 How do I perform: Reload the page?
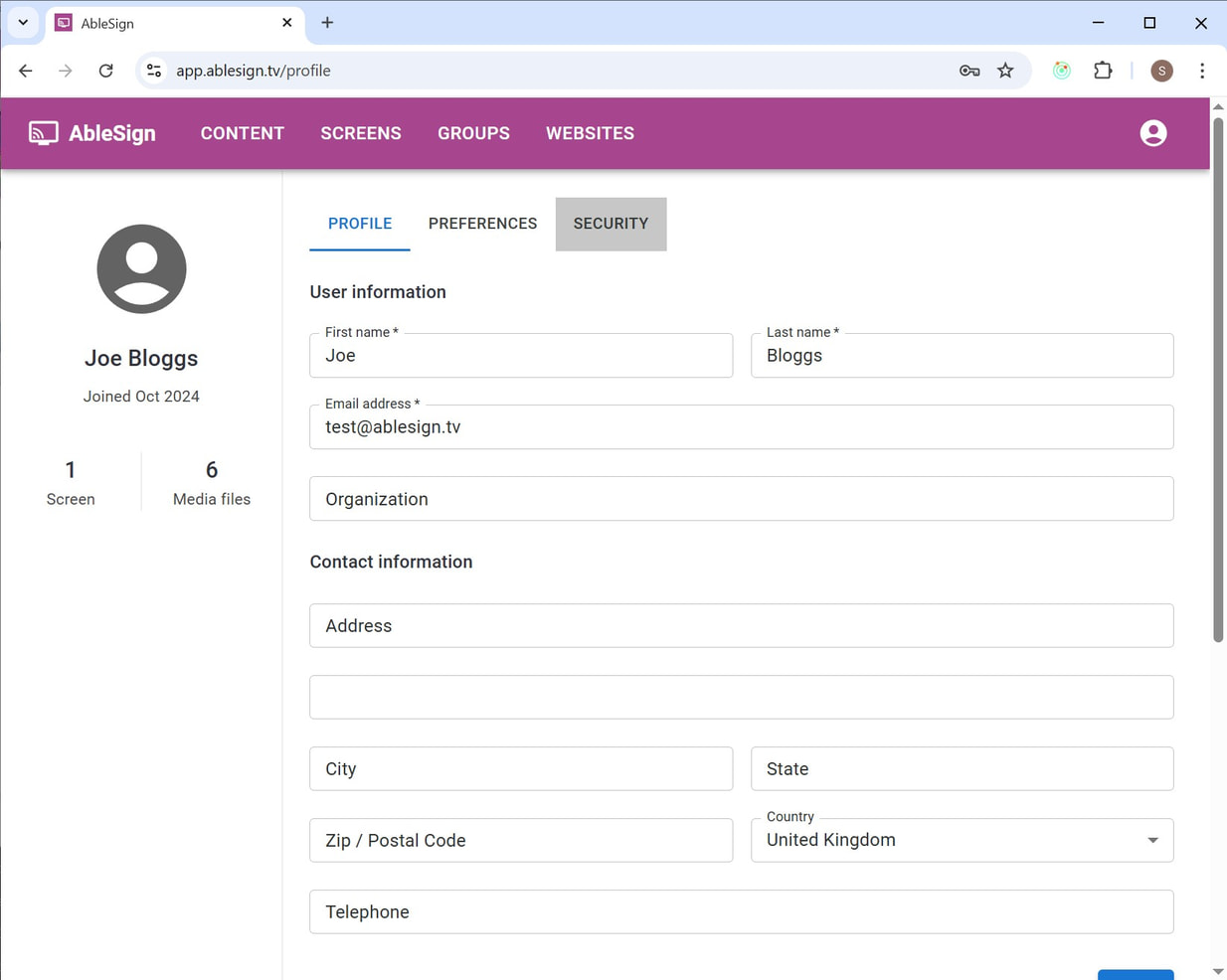point(106,71)
